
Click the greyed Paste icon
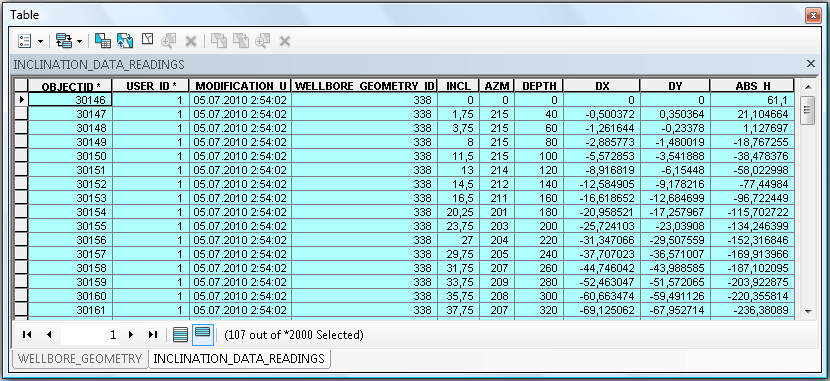coord(241,41)
